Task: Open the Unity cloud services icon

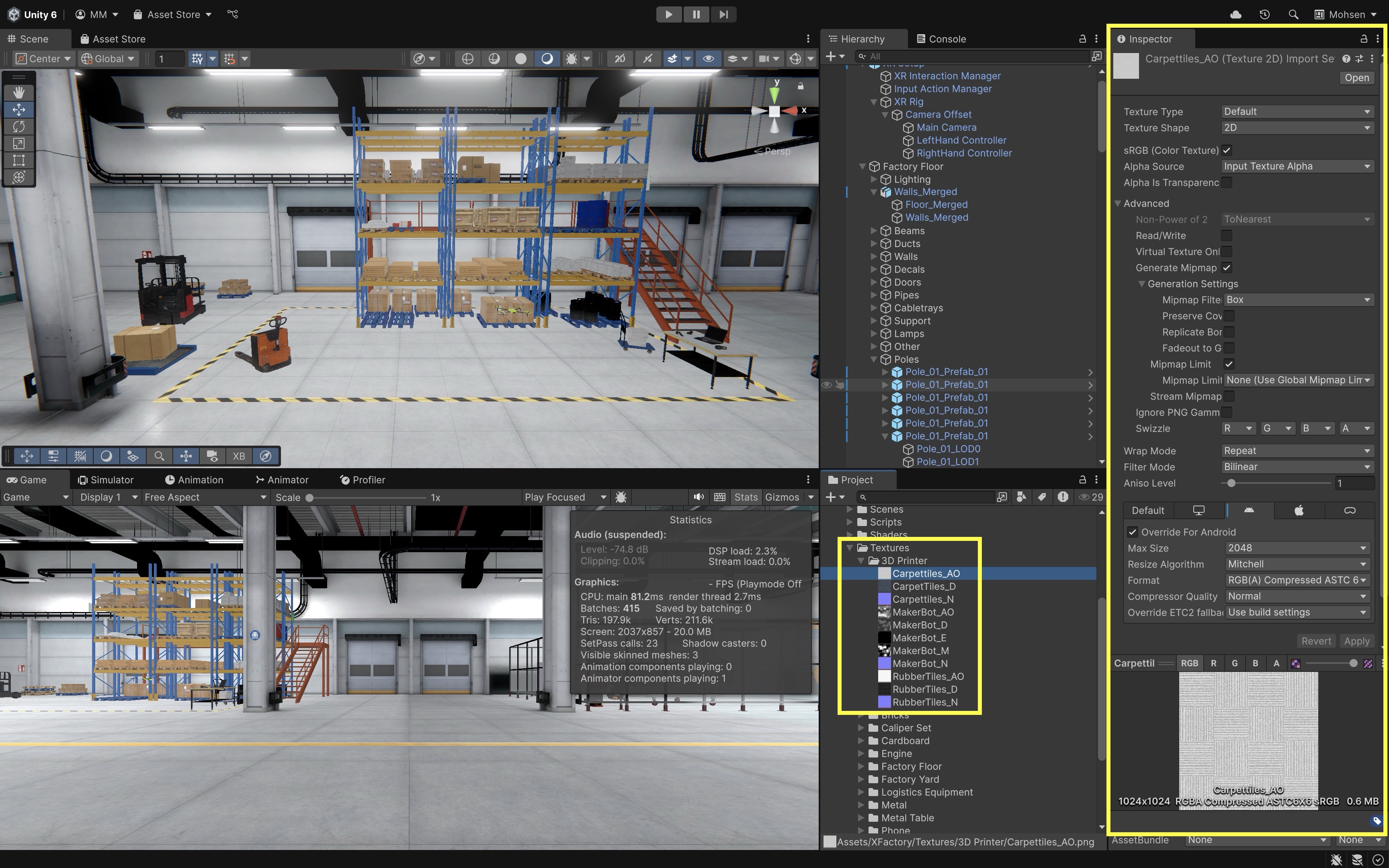Action: click(x=1236, y=14)
